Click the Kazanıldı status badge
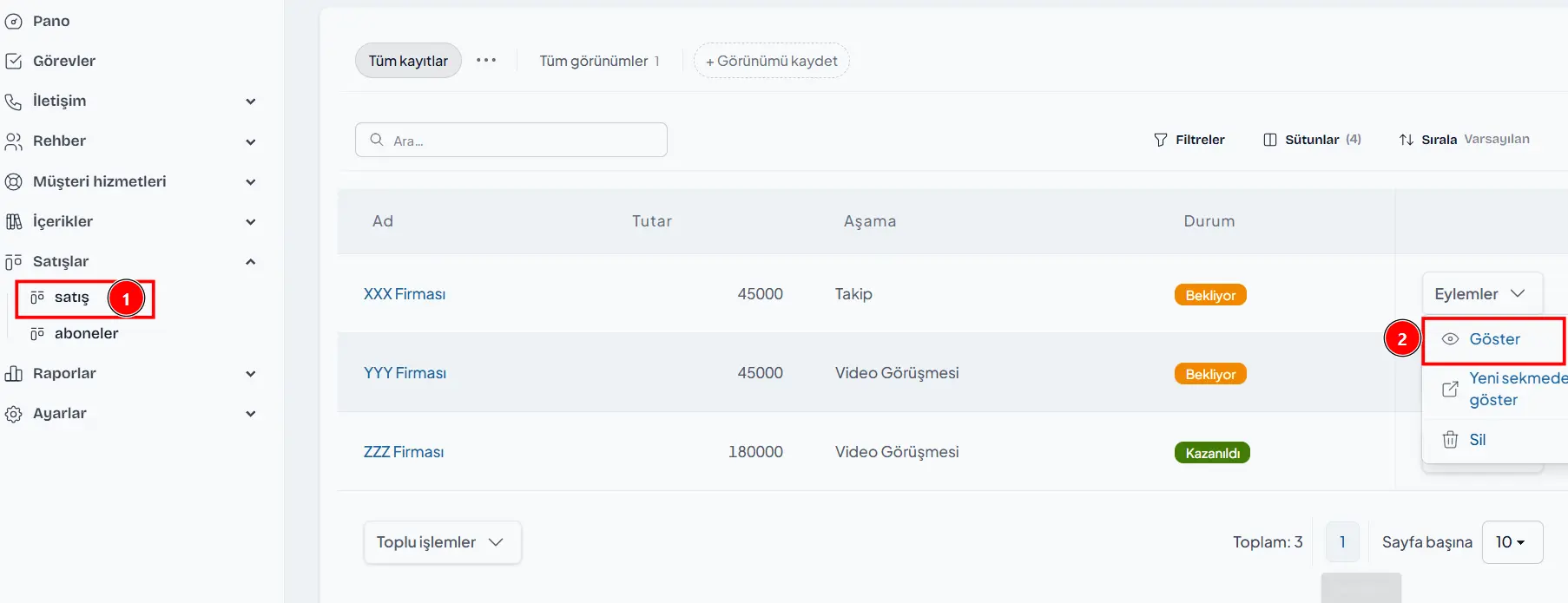The height and width of the screenshot is (603, 1568). coord(1212,453)
